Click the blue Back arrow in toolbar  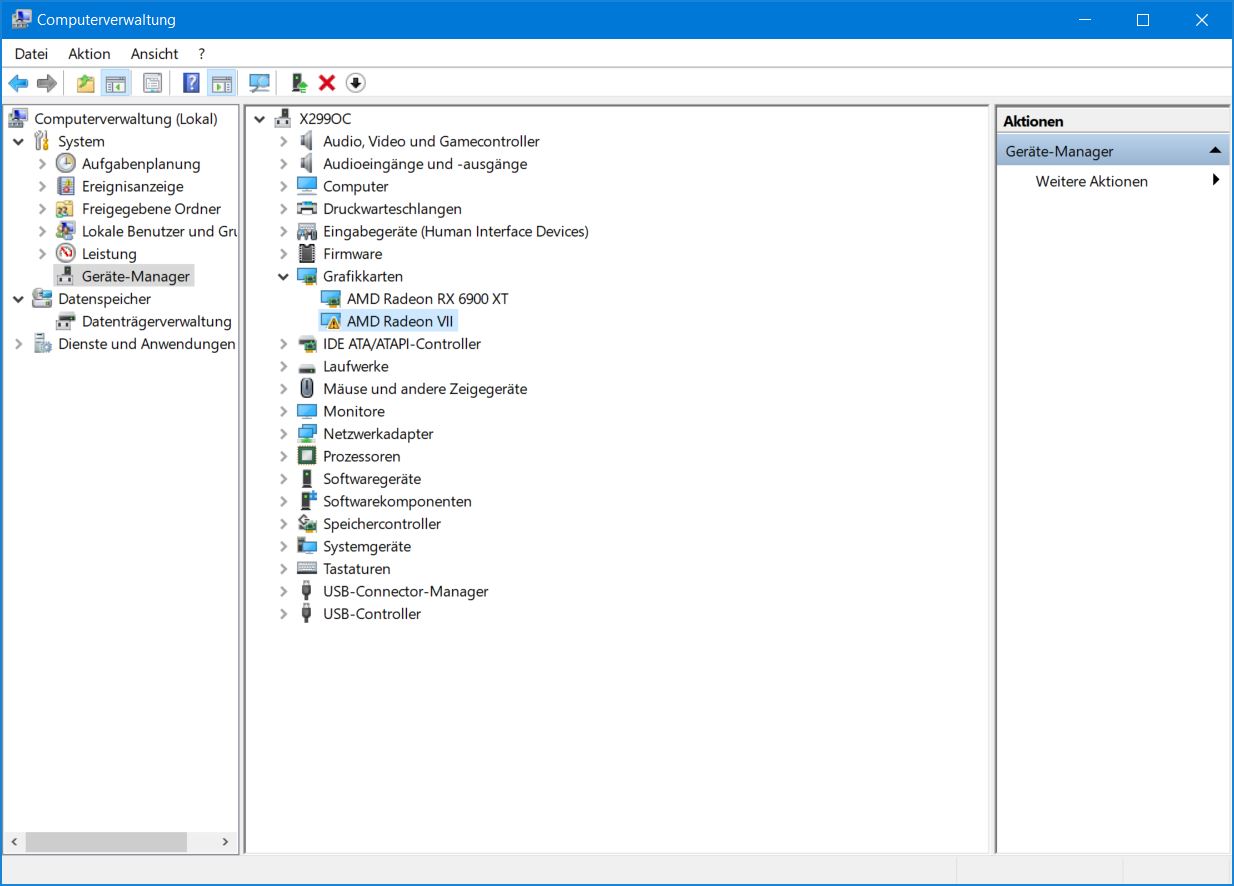point(18,83)
